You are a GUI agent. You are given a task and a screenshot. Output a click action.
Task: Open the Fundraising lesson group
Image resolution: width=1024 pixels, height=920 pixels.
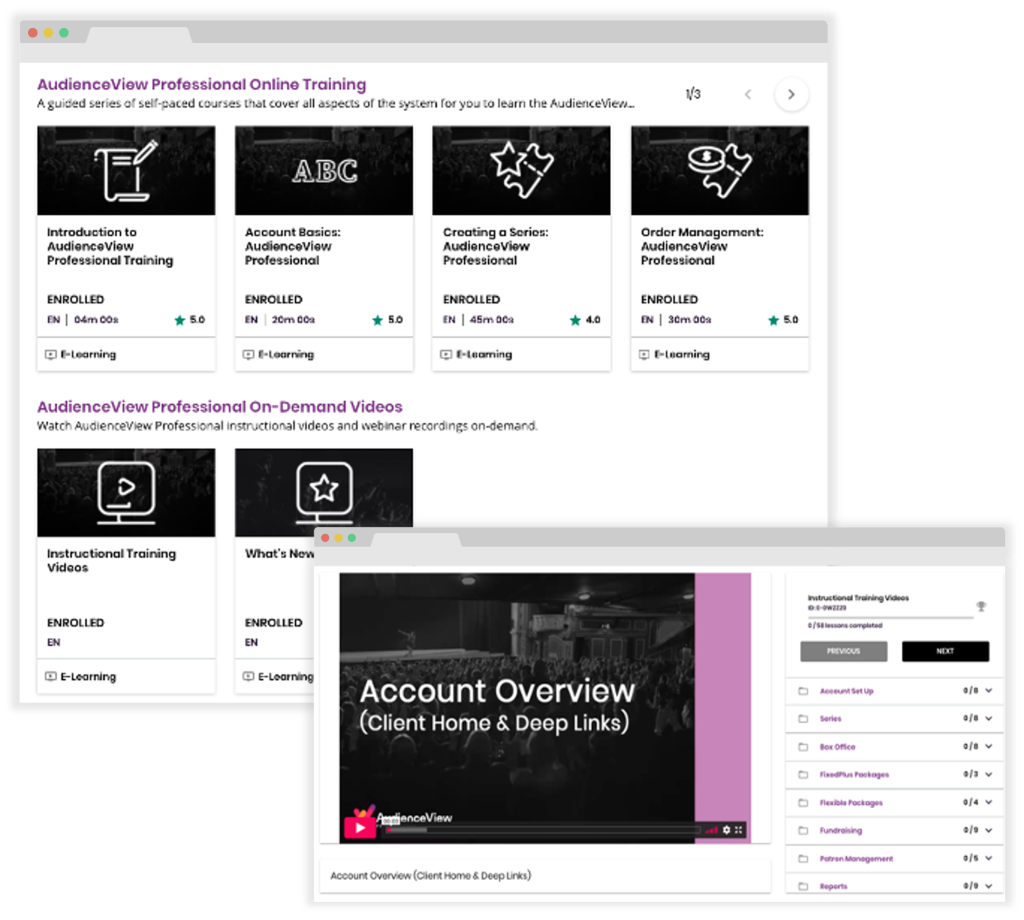pos(895,831)
